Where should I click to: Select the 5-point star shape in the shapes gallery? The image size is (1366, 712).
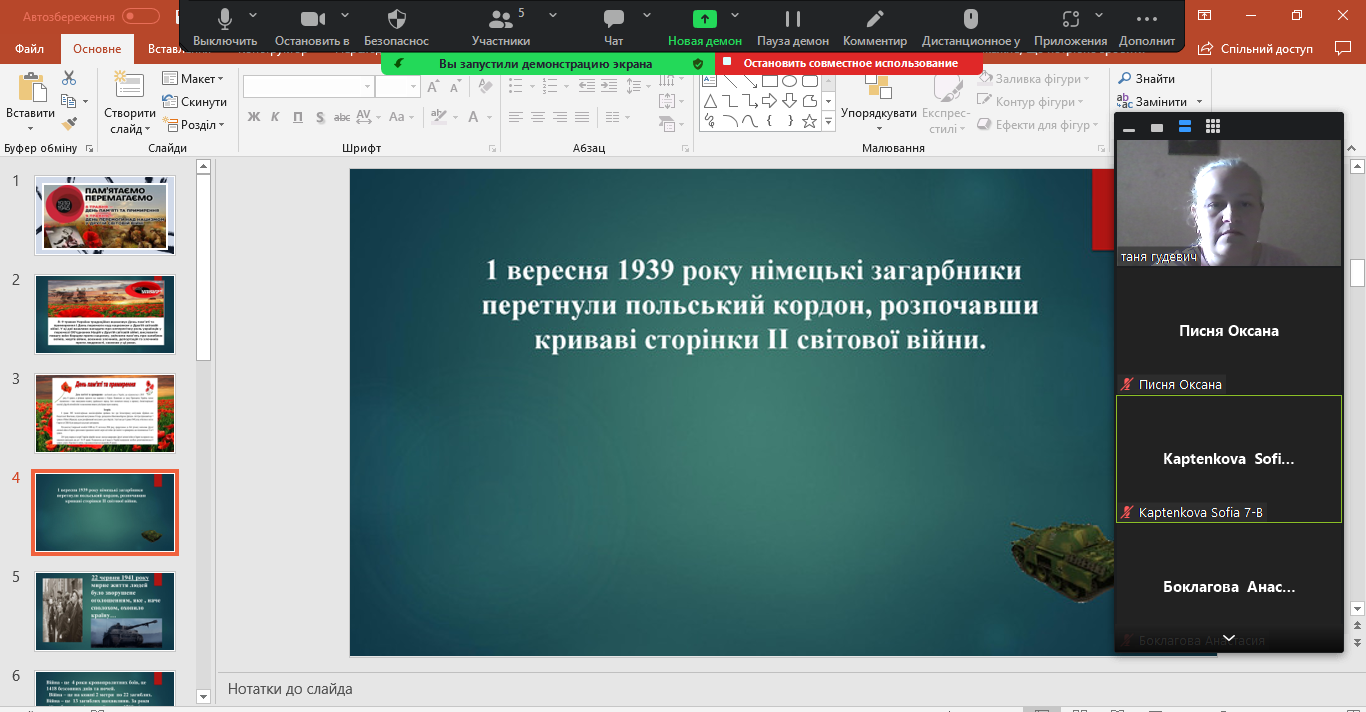pyautogui.click(x=809, y=122)
